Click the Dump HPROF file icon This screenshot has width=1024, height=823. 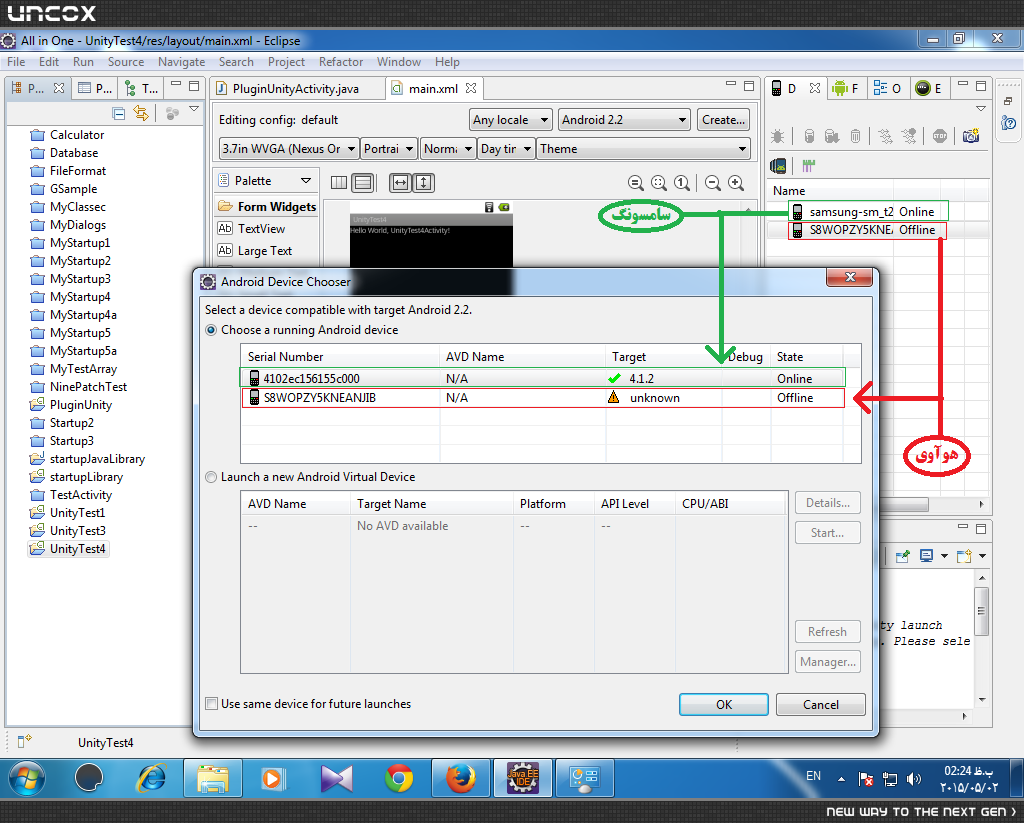coord(832,136)
